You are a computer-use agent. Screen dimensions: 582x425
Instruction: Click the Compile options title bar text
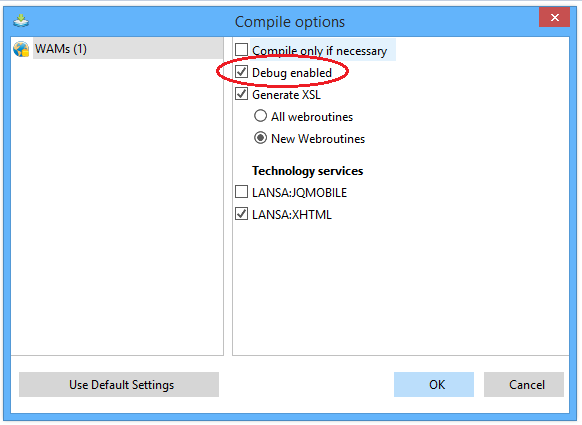point(290,22)
